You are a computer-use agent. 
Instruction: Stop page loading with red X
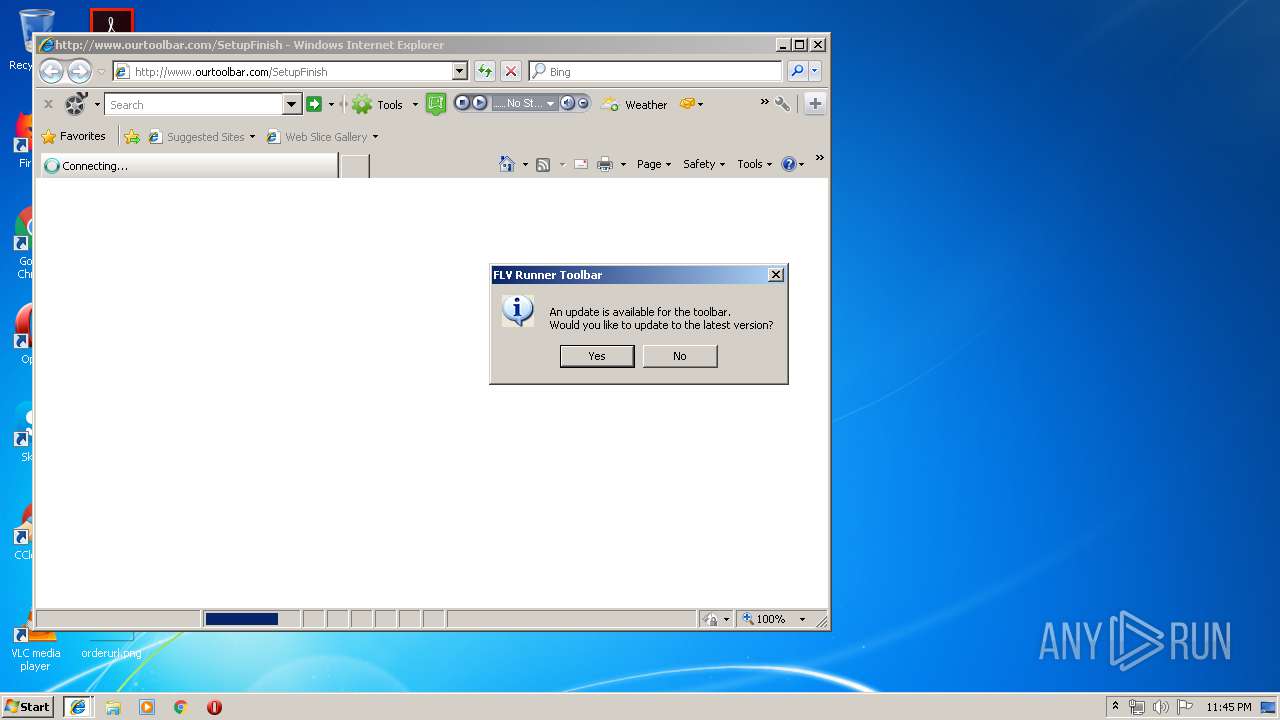click(x=511, y=71)
